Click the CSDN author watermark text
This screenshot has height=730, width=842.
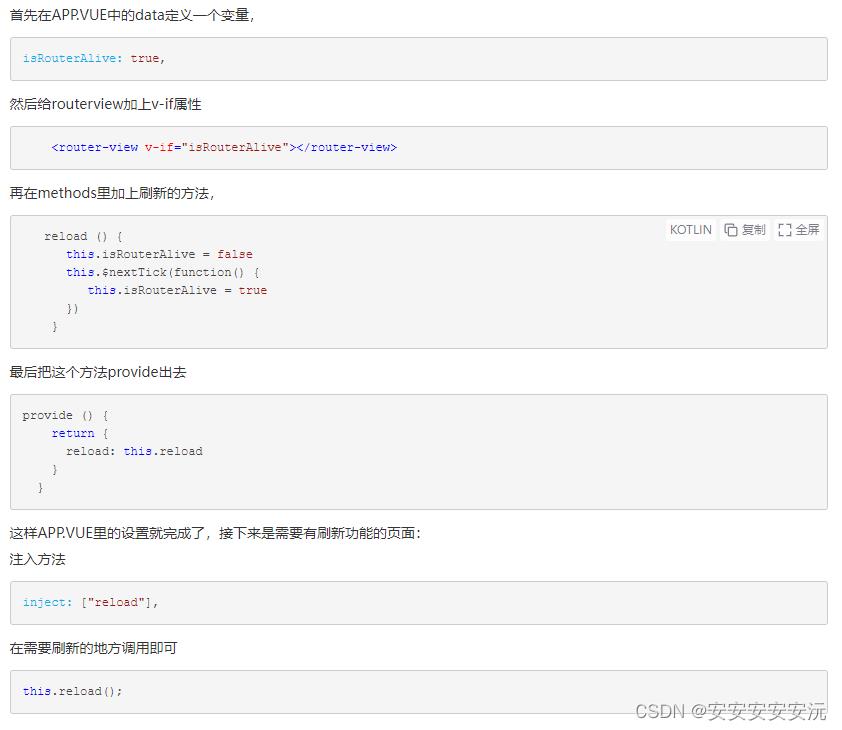coord(730,711)
